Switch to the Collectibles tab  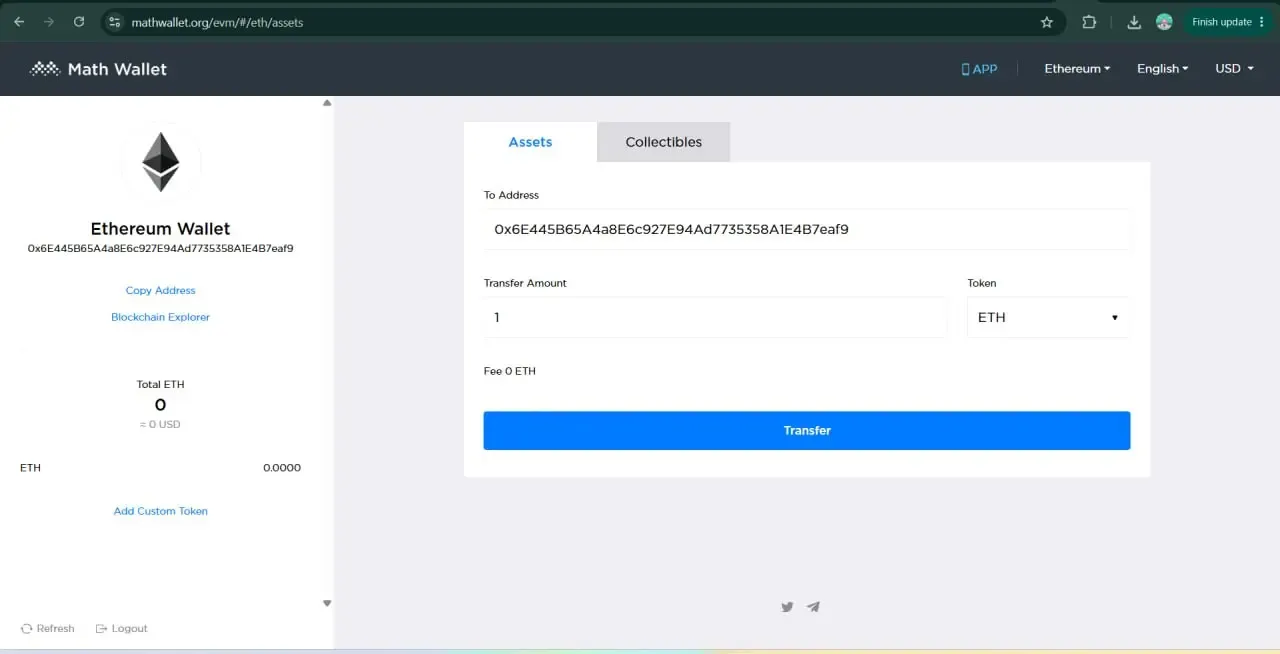coord(664,142)
